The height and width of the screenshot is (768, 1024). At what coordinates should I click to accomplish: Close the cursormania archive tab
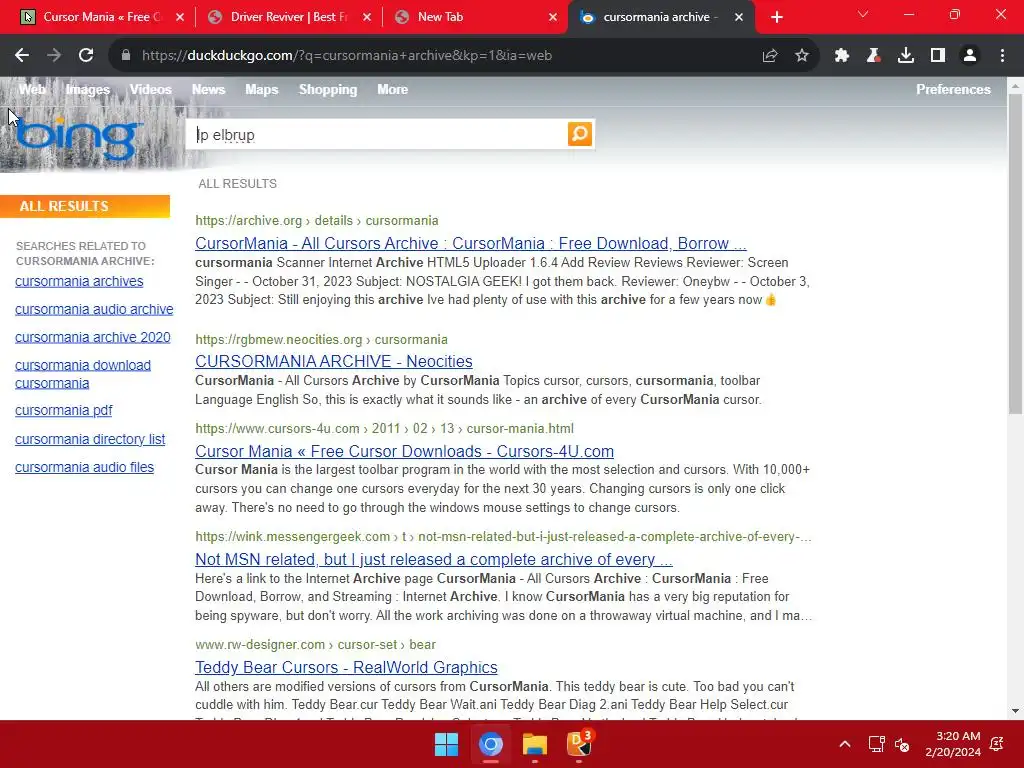(x=739, y=17)
